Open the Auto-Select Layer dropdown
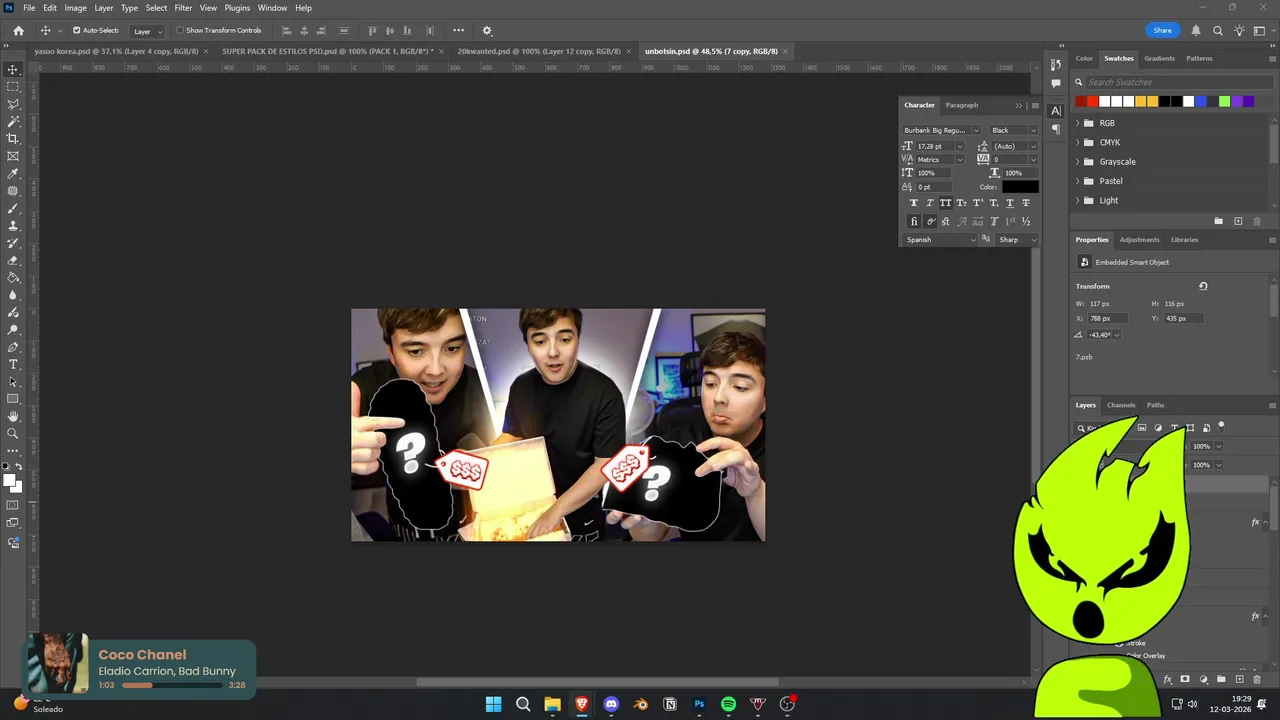The width and height of the screenshot is (1280, 720). (147, 31)
